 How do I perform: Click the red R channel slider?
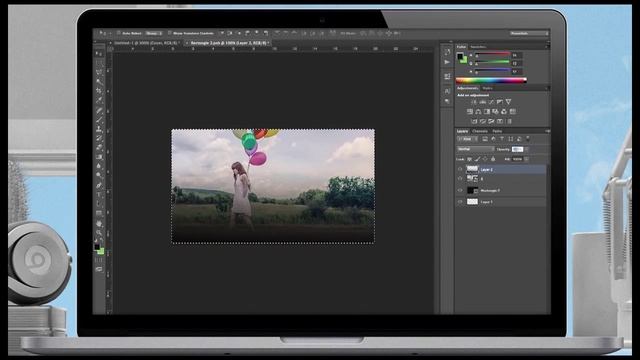coord(492,54)
